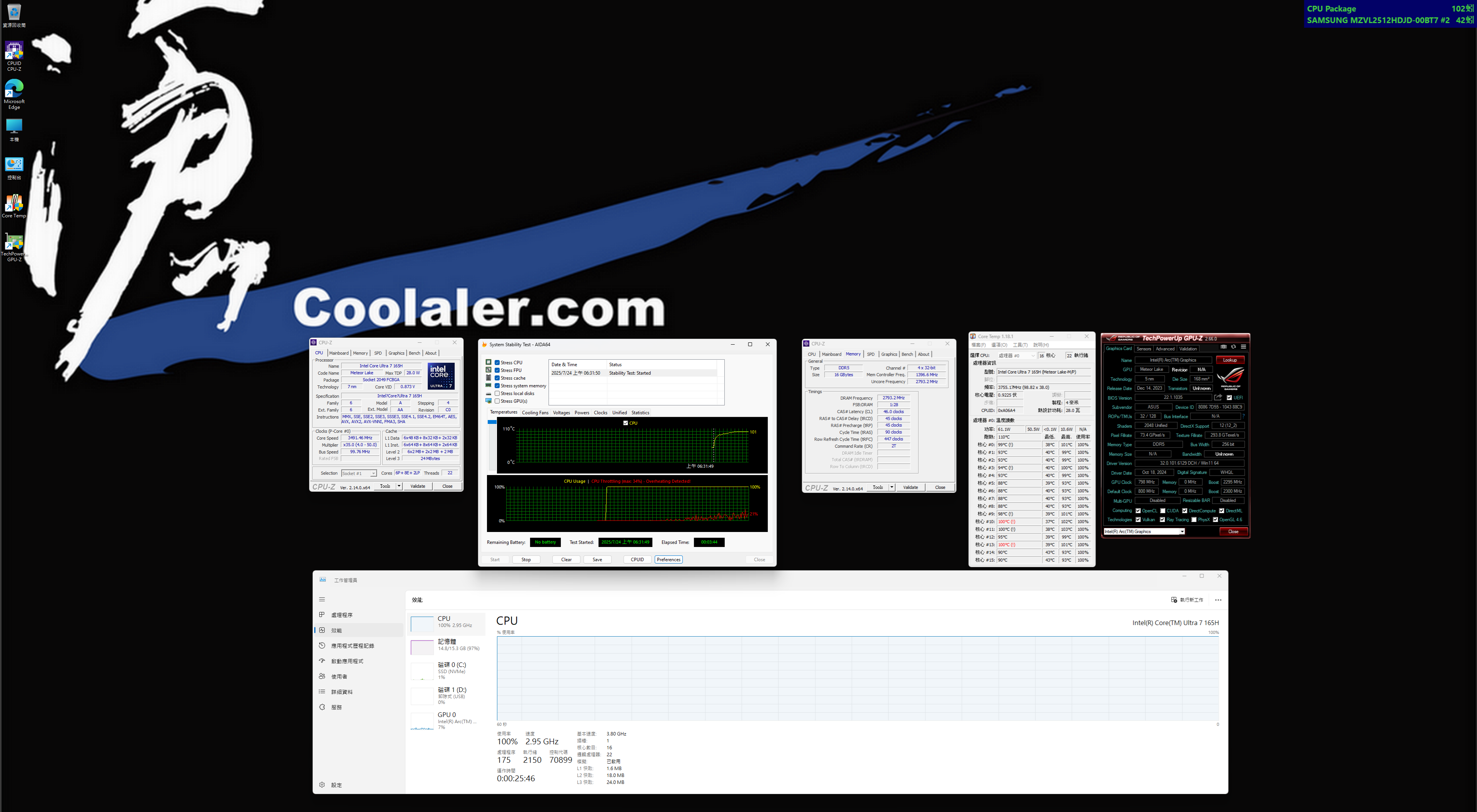
Task: Open Settings (設定) in Task Manager
Action: 358,785
